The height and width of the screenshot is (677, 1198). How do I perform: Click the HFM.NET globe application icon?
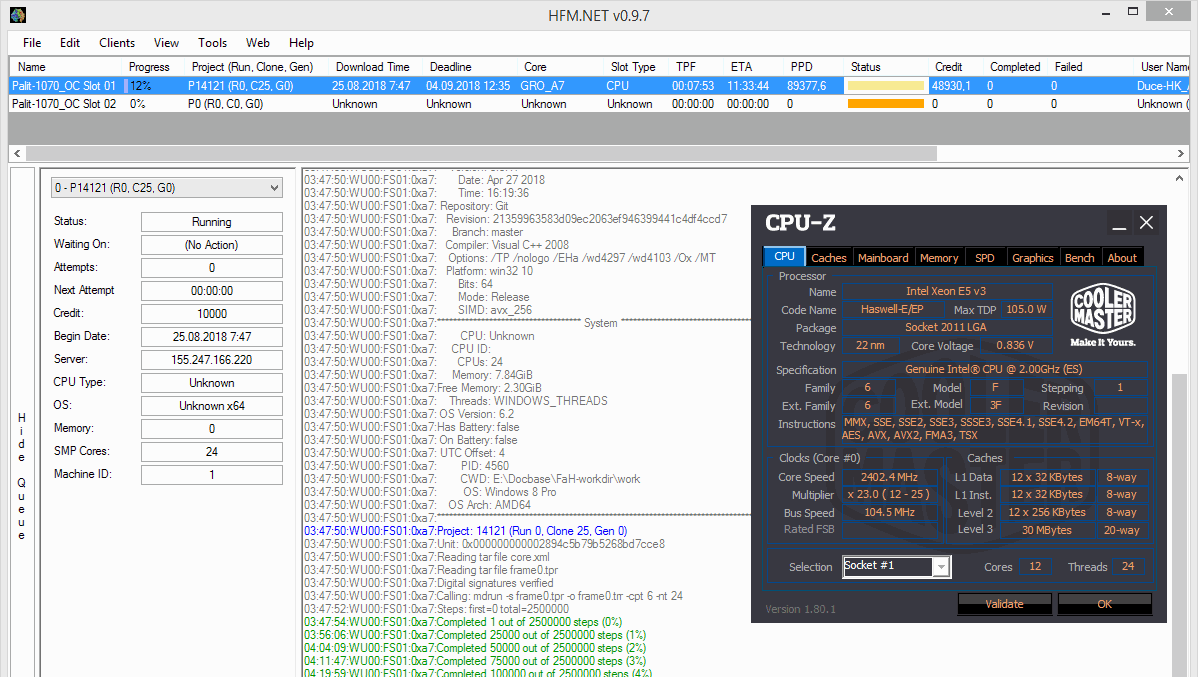tap(18, 15)
